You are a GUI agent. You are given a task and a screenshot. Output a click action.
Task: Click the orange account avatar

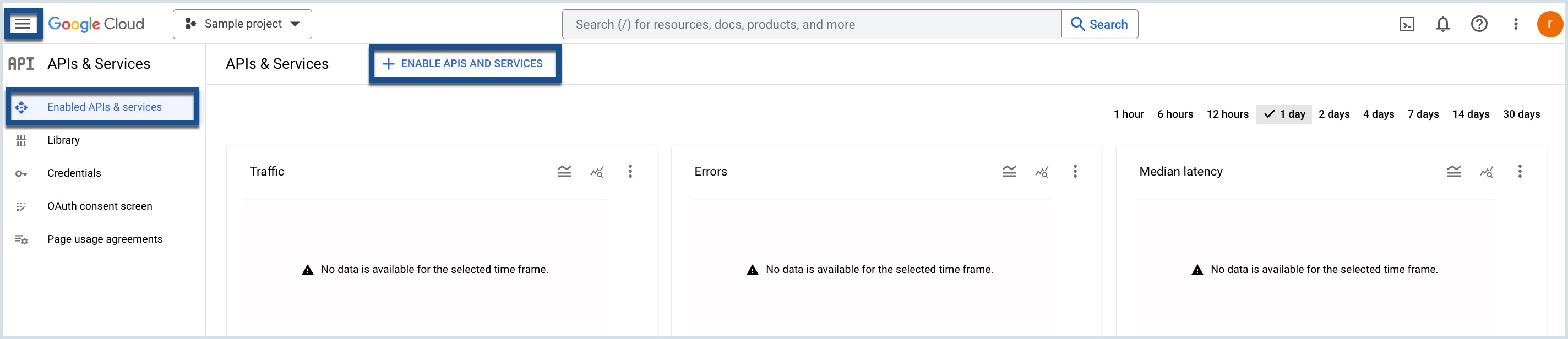tap(1549, 24)
